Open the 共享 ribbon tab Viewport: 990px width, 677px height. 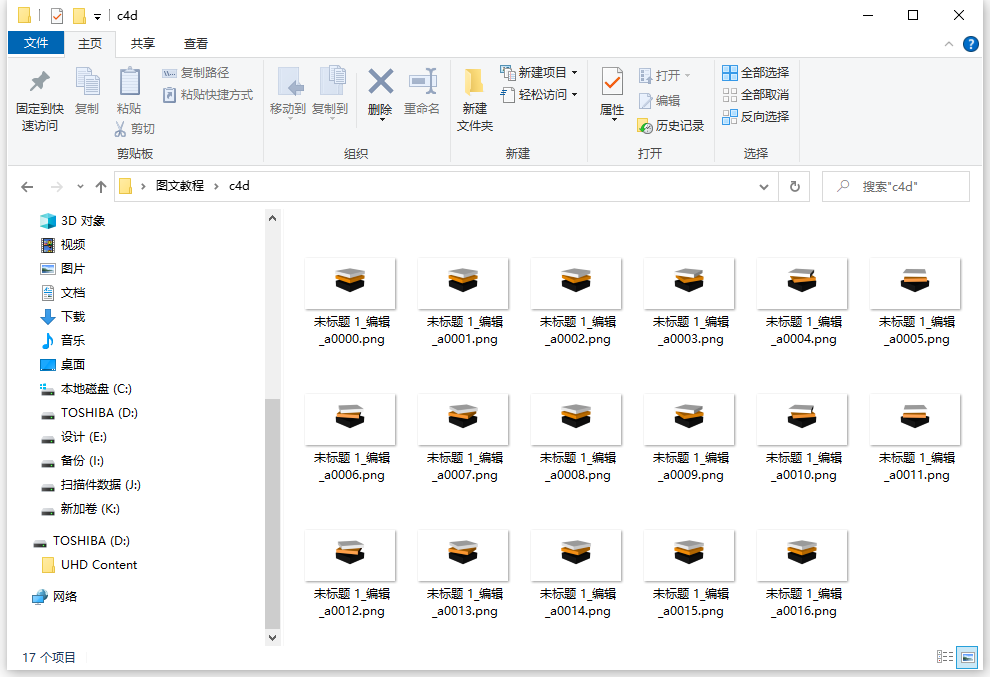(x=143, y=43)
